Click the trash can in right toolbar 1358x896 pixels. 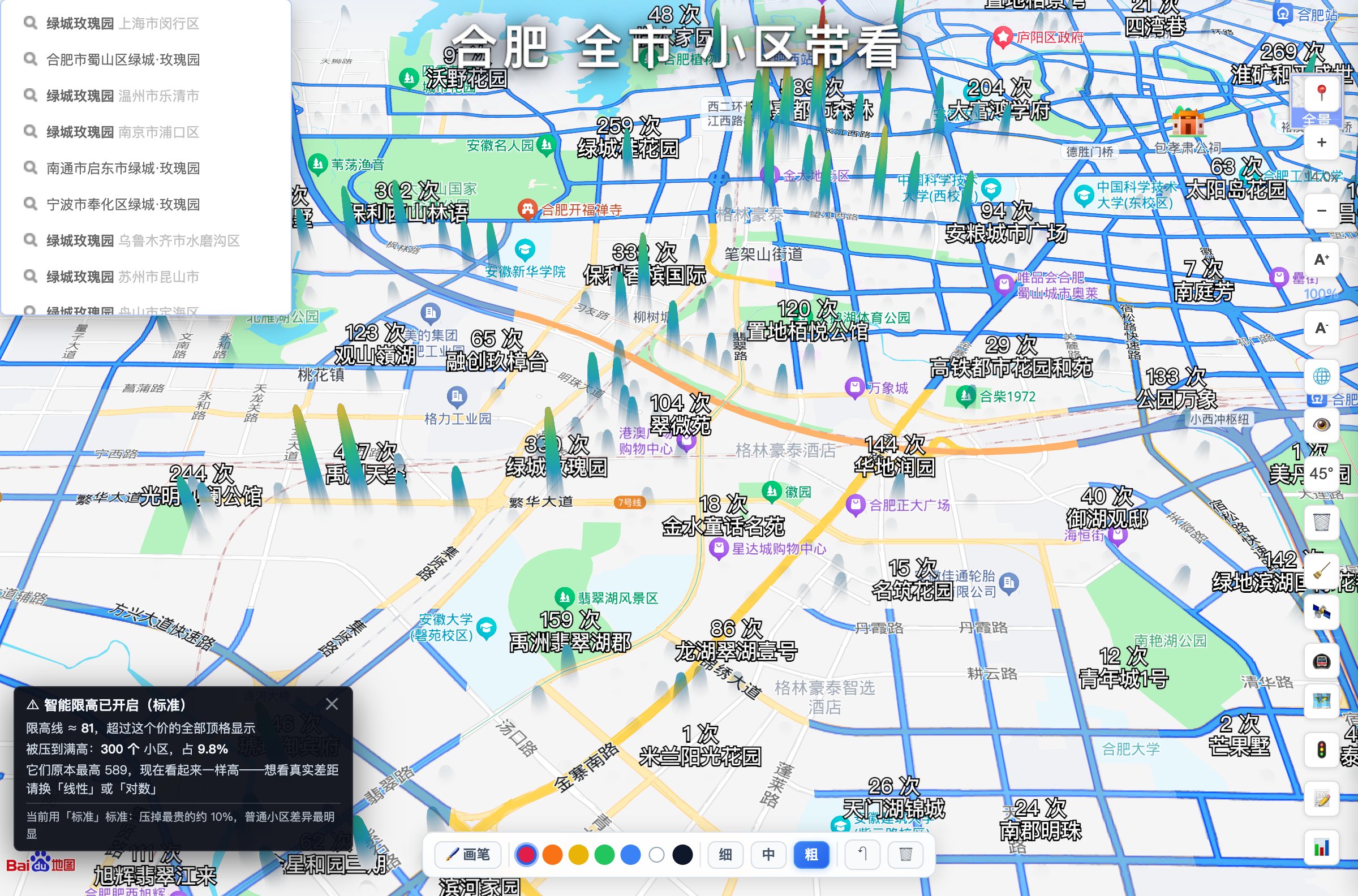[1321, 522]
